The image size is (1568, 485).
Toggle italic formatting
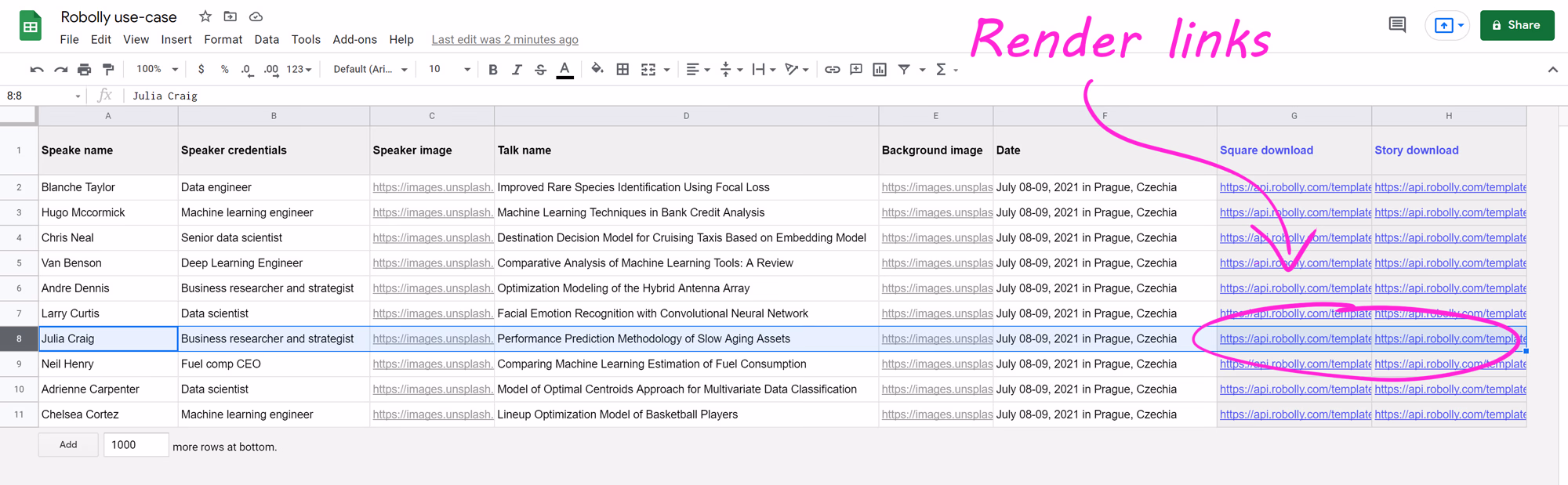(517, 70)
